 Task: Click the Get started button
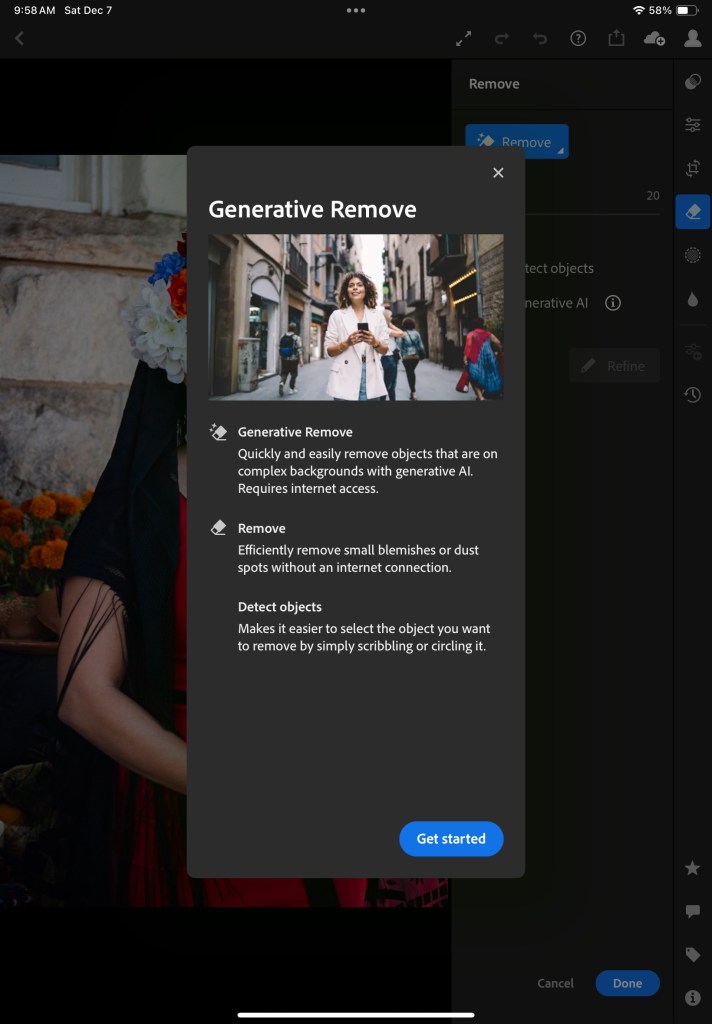tap(451, 839)
